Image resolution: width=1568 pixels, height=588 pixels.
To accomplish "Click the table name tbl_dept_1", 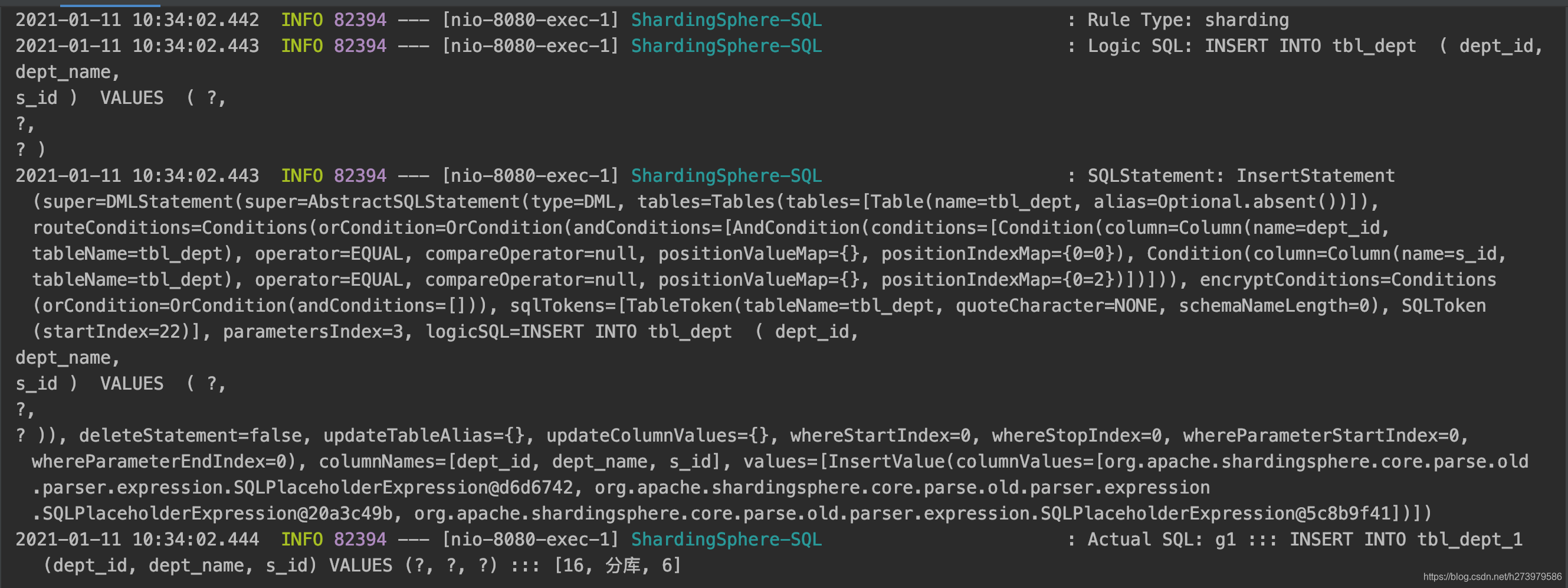I will [1469, 539].
